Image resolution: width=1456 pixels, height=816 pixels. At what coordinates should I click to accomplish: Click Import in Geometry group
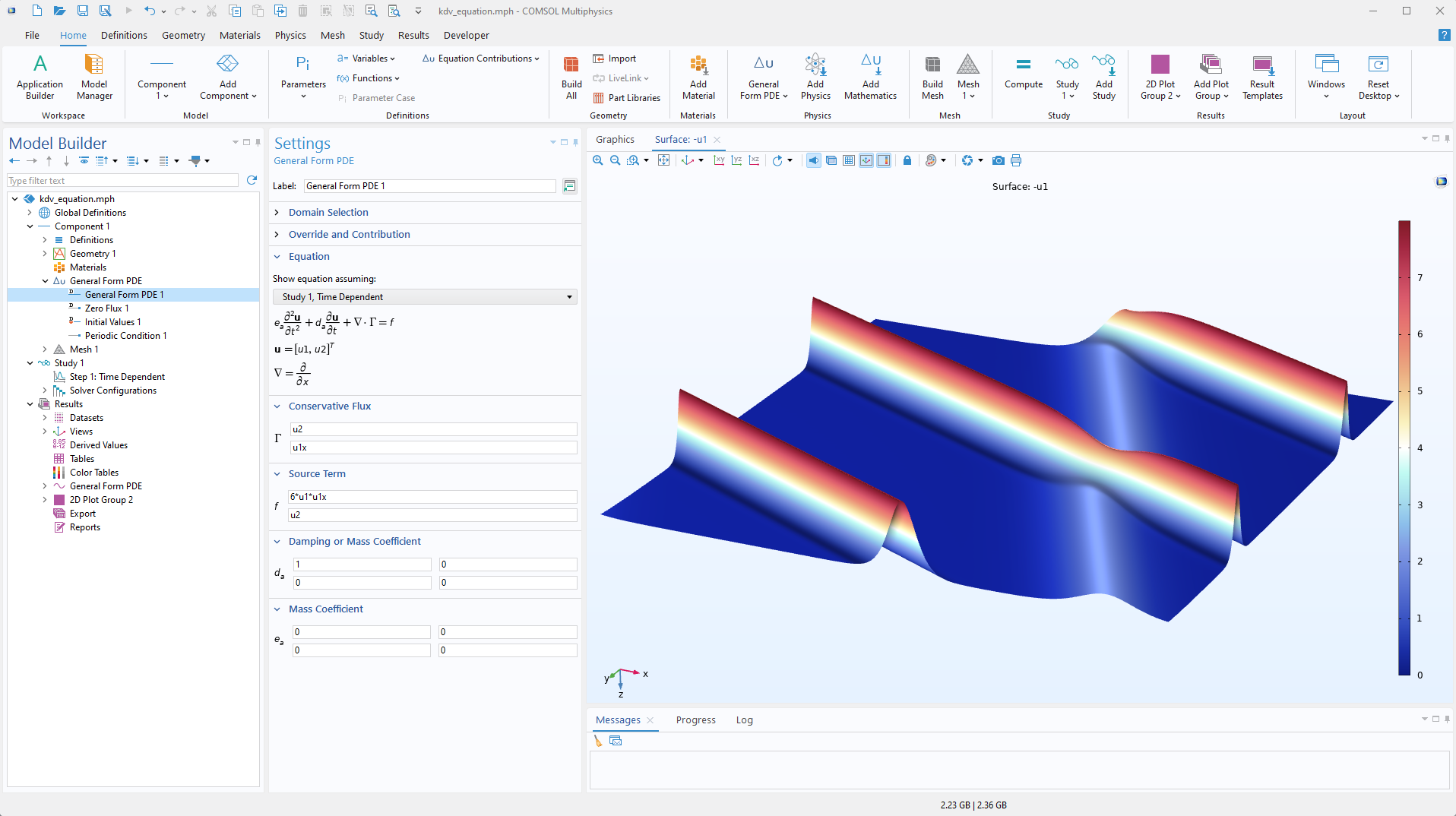pyautogui.click(x=615, y=59)
